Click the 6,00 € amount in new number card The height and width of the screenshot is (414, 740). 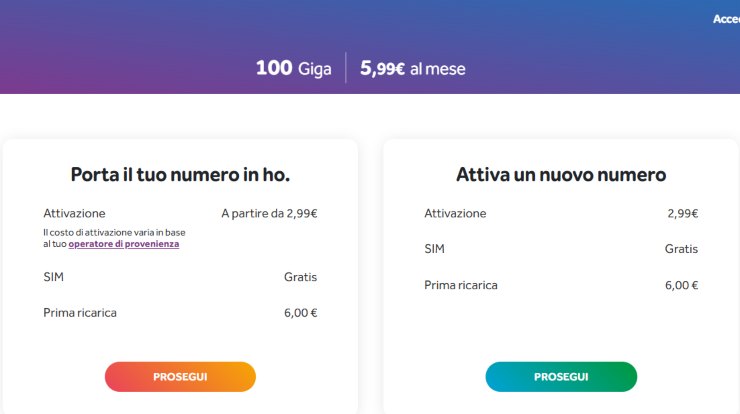point(681,285)
